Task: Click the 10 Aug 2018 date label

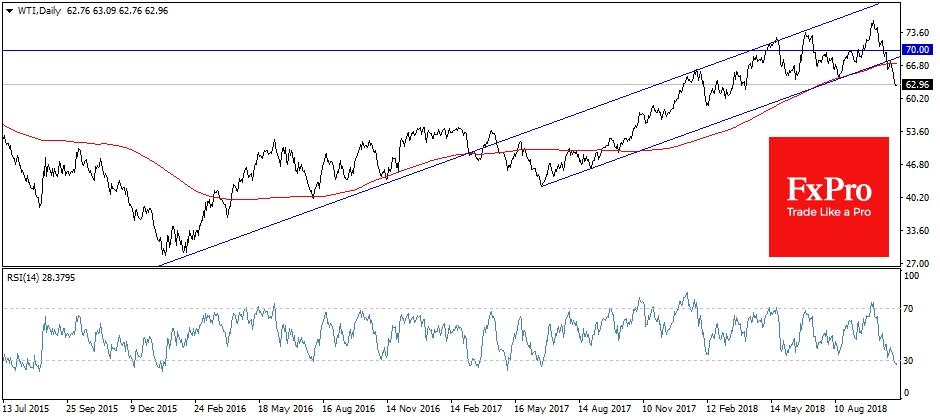Action: tap(860, 408)
